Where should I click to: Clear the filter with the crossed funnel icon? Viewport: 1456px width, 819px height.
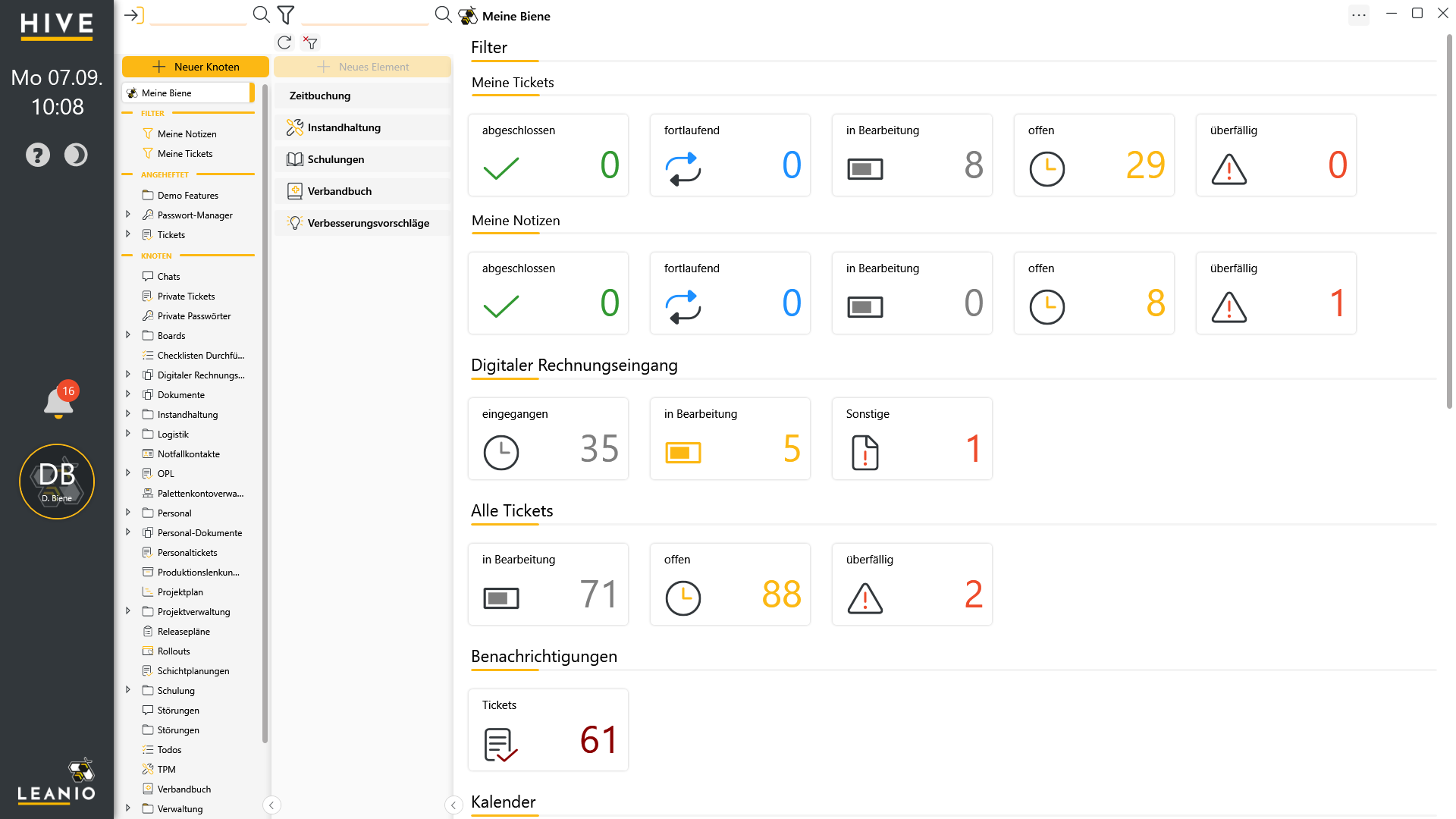coord(310,43)
